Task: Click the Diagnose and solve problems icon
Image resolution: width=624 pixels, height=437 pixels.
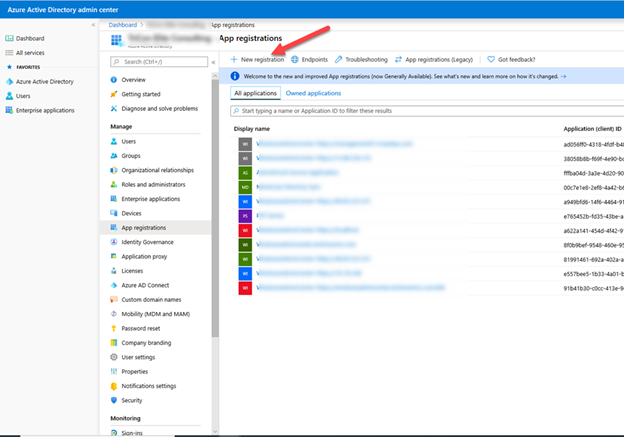Action: 114,108
